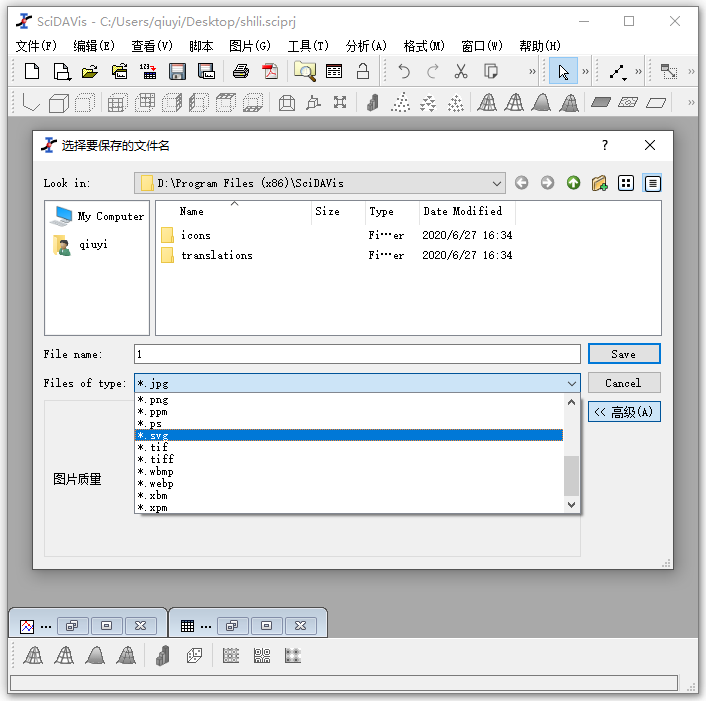The width and height of the screenshot is (706, 701).
Task: Switch to Detail View mode
Action: [652, 183]
